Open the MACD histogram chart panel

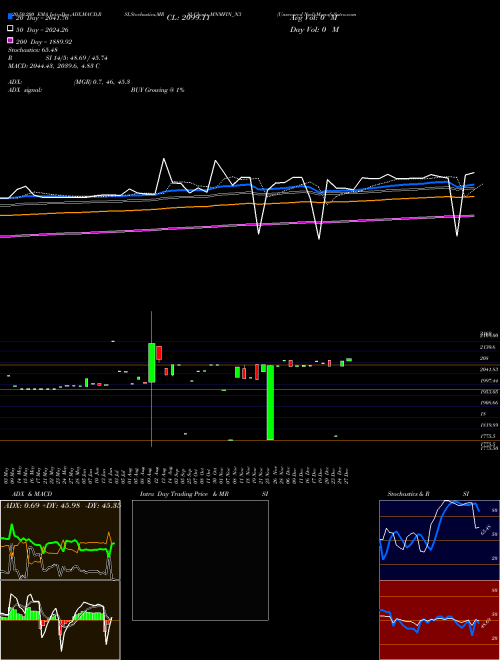(x=60, y=620)
